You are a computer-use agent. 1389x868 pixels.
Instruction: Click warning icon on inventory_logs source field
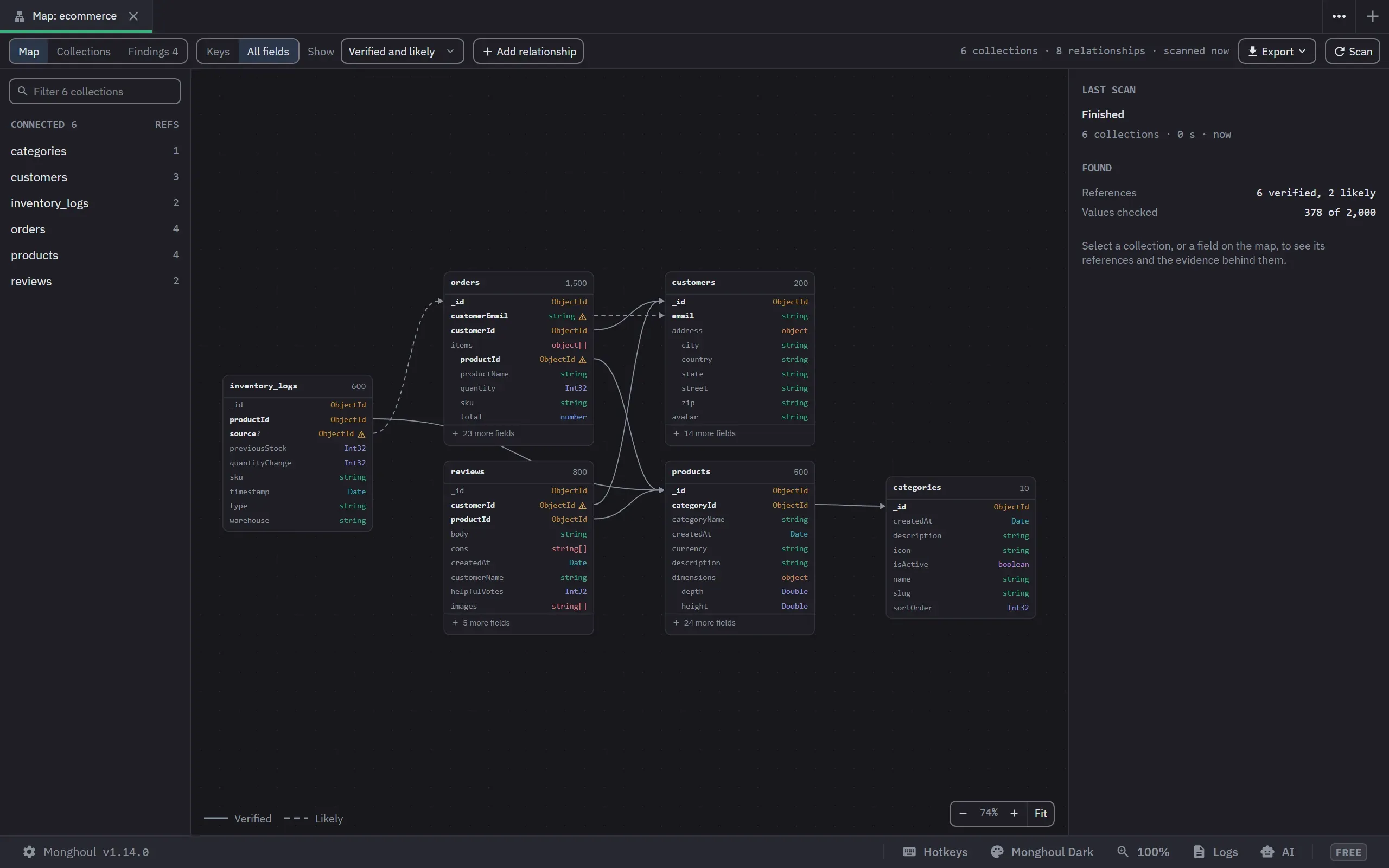pos(361,434)
